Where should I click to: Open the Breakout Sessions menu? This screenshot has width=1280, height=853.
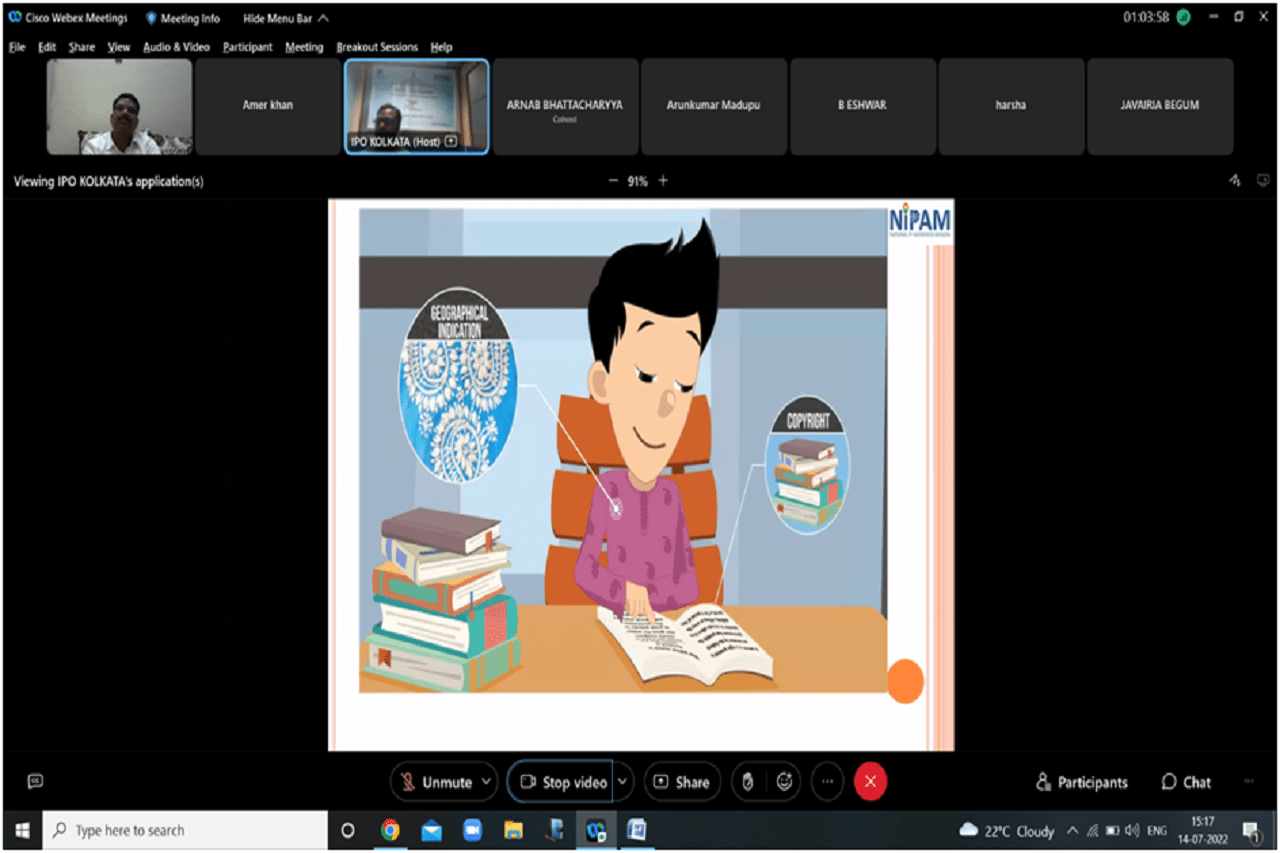click(376, 47)
